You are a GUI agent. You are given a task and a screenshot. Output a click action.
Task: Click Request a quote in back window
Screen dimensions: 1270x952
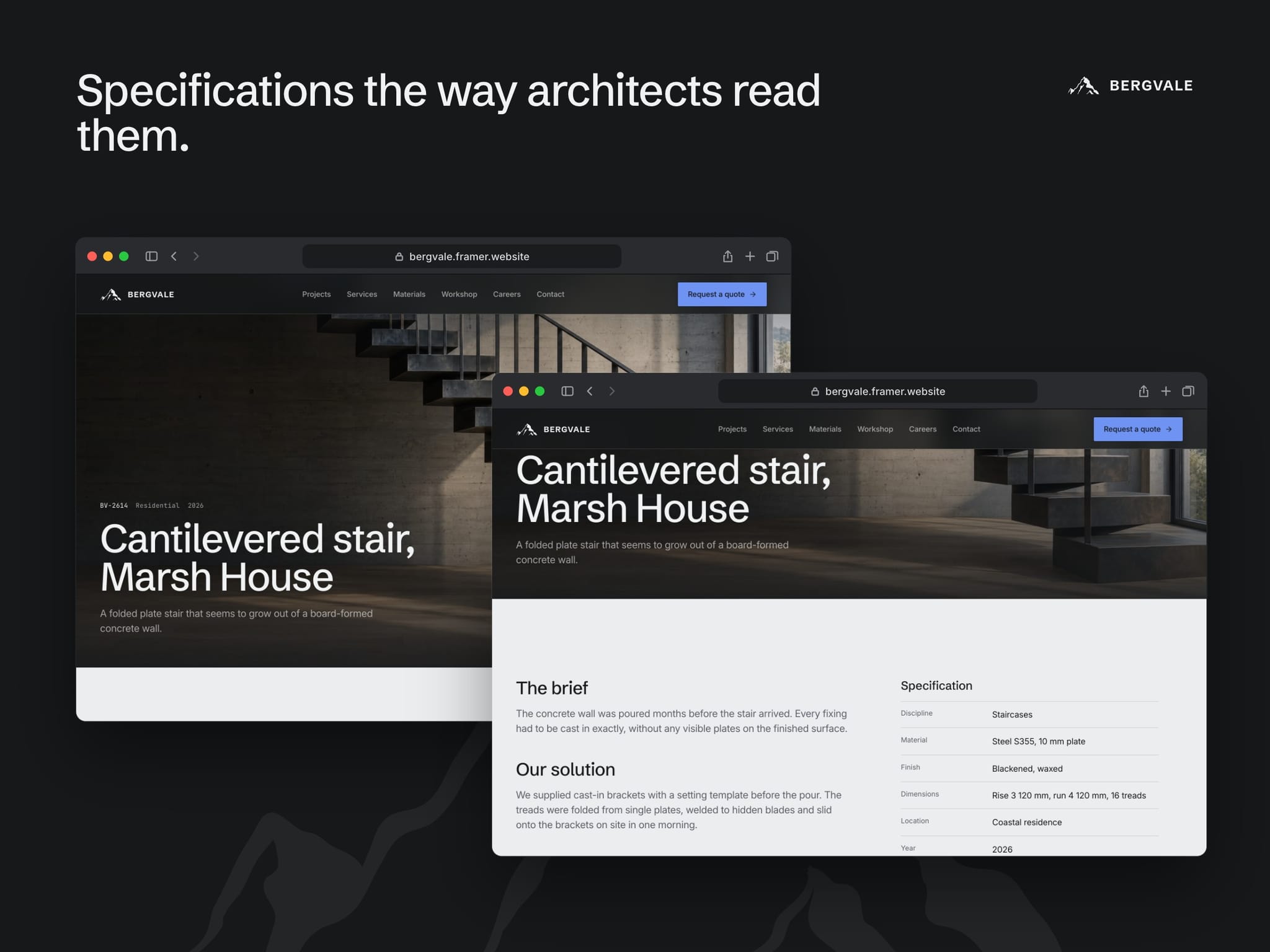pos(722,294)
